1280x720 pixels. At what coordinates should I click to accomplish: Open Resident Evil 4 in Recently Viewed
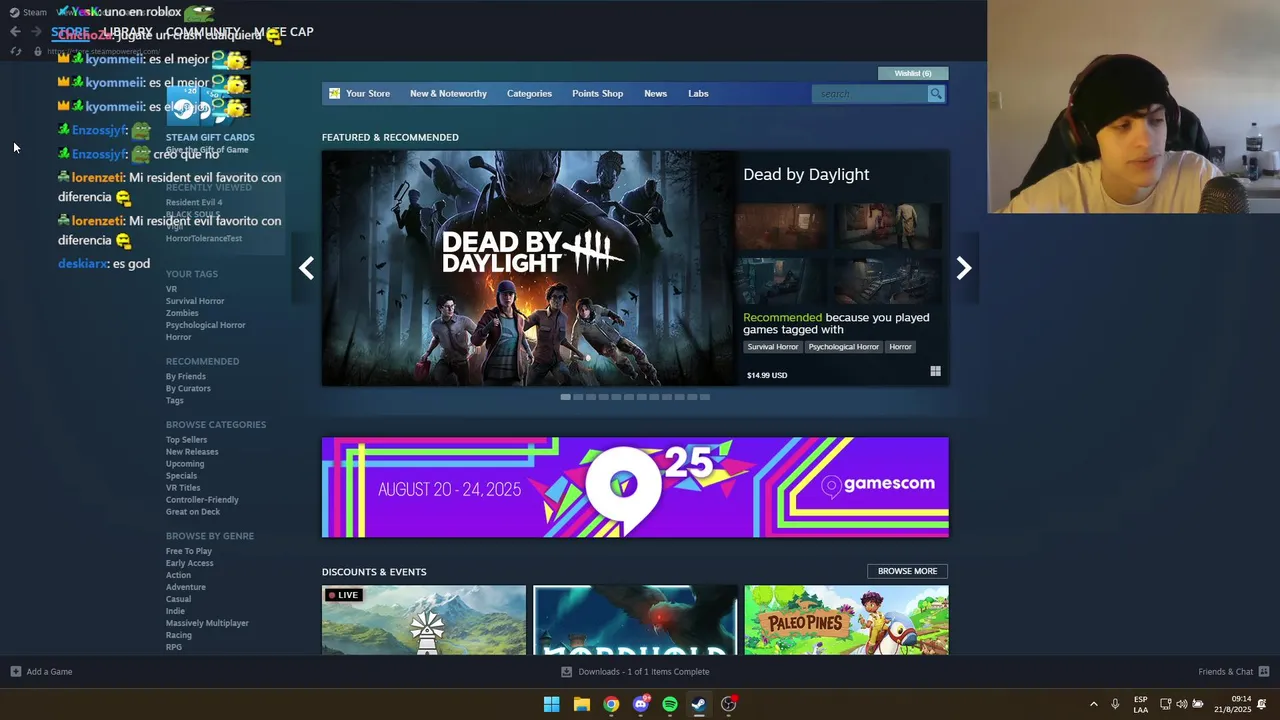click(x=194, y=202)
